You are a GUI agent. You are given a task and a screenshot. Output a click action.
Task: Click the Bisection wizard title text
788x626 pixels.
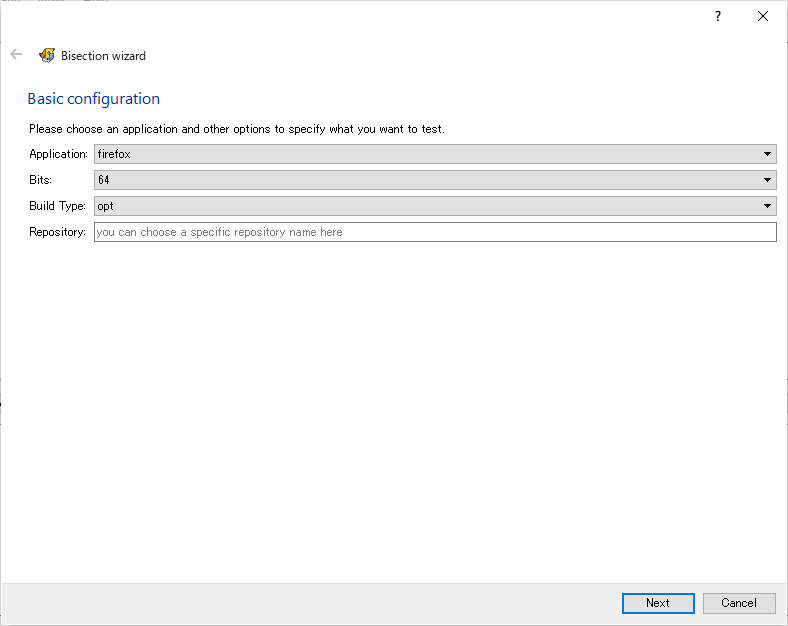[104, 56]
